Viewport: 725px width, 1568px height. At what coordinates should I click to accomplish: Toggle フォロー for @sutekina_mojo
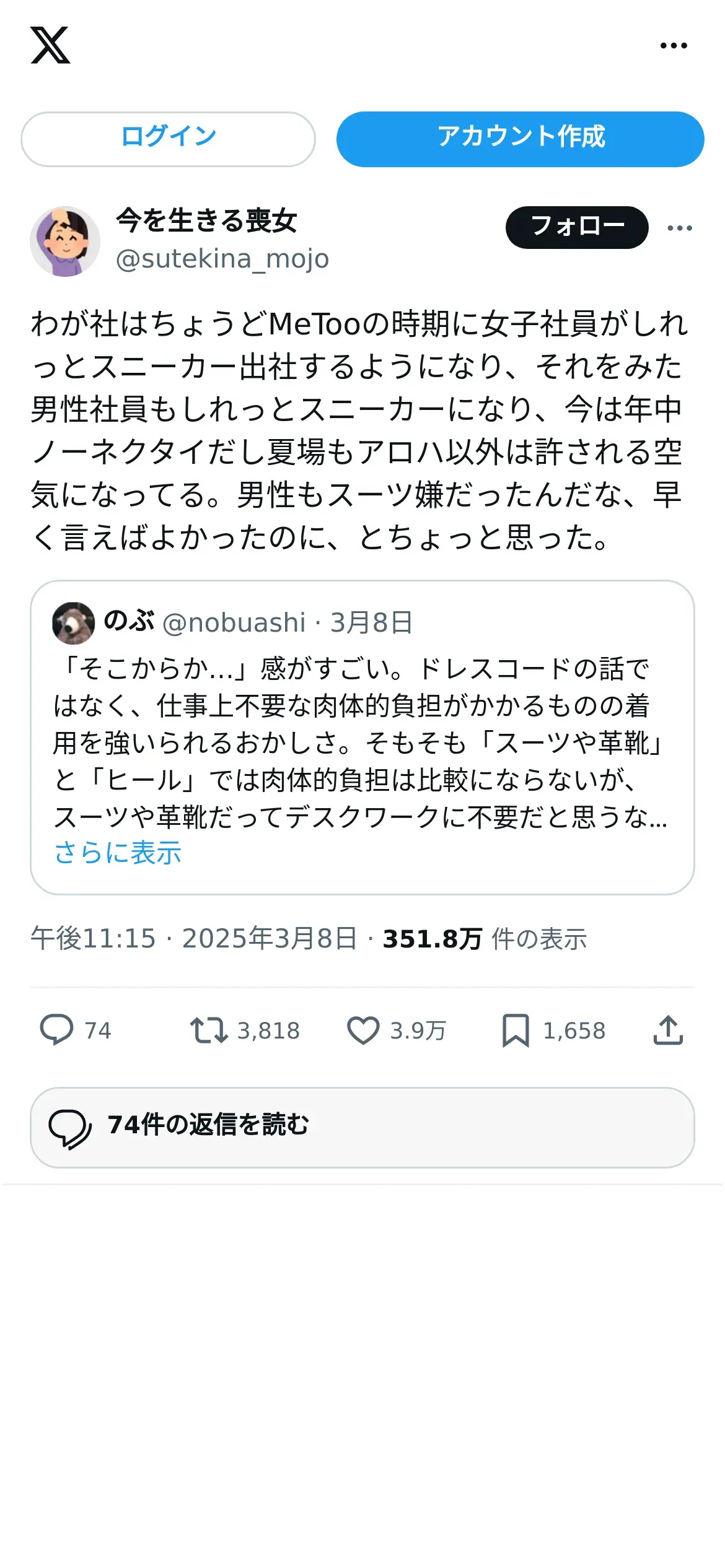pyautogui.click(x=577, y=227)
